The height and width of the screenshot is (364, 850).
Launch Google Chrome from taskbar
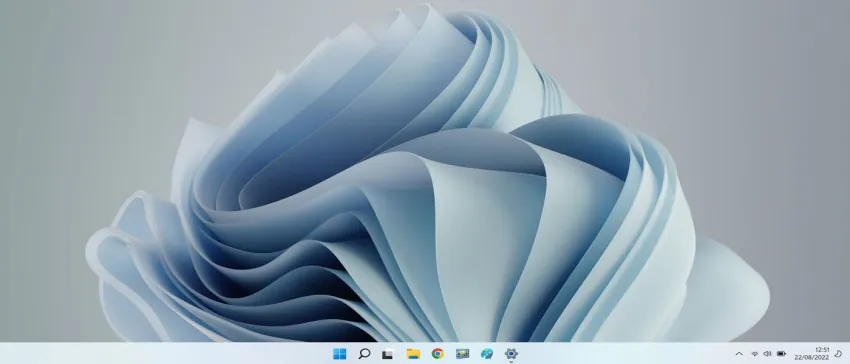pyautogui.click(x=437, y=354)
